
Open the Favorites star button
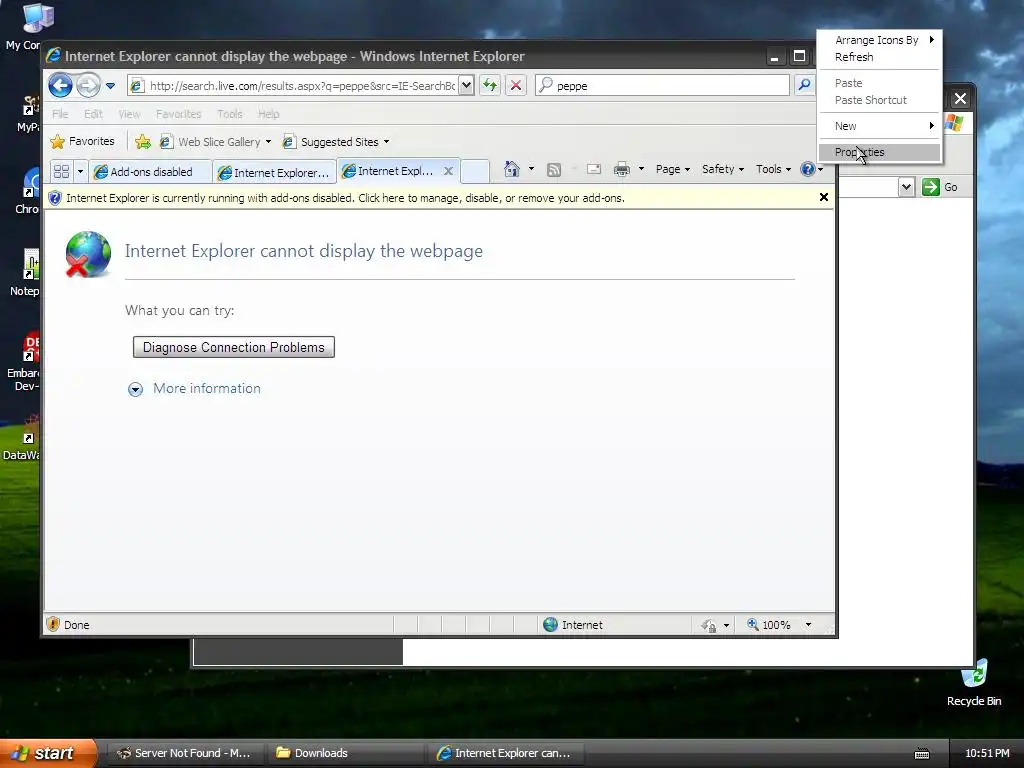(x=83, y=142)
